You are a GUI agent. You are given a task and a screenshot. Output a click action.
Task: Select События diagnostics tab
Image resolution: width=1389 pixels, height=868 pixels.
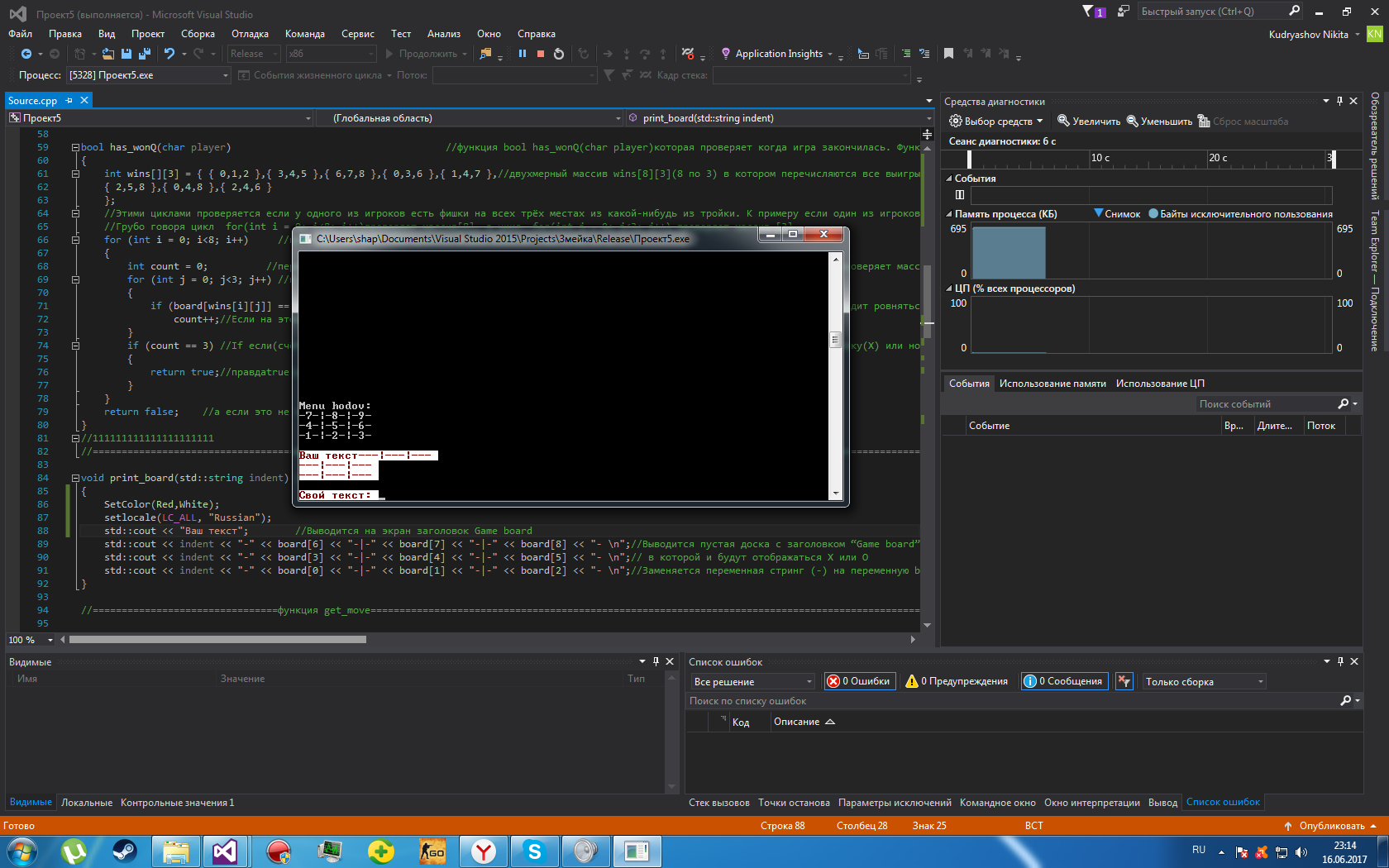969,384
